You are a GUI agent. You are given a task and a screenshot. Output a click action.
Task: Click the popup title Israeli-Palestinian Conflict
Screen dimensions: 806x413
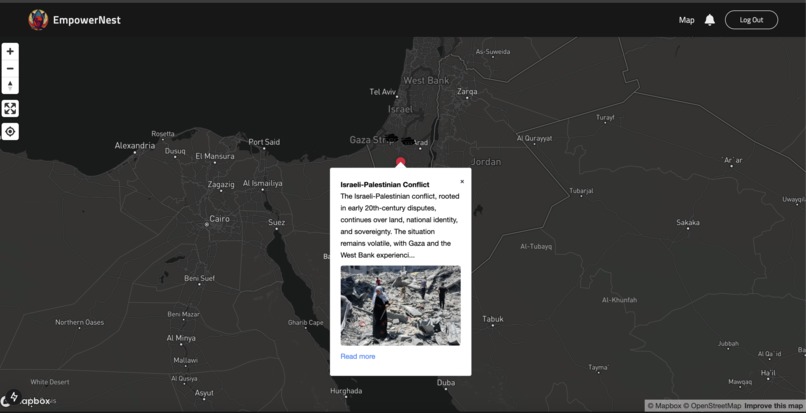[384, 185]
